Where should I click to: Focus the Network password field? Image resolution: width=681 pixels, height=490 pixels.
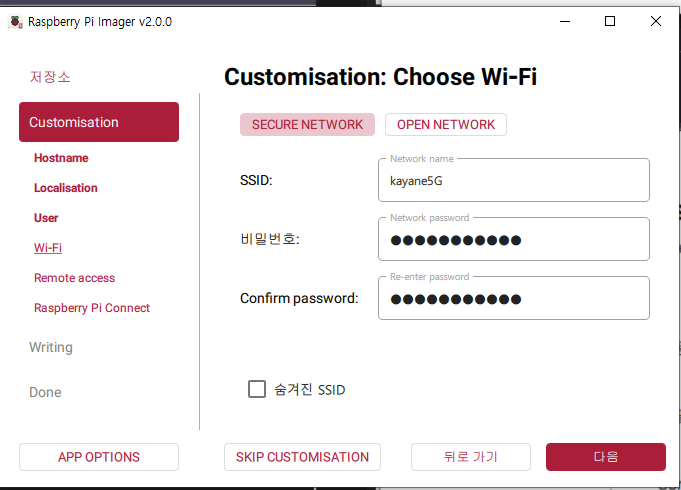[x=513, y=240]
